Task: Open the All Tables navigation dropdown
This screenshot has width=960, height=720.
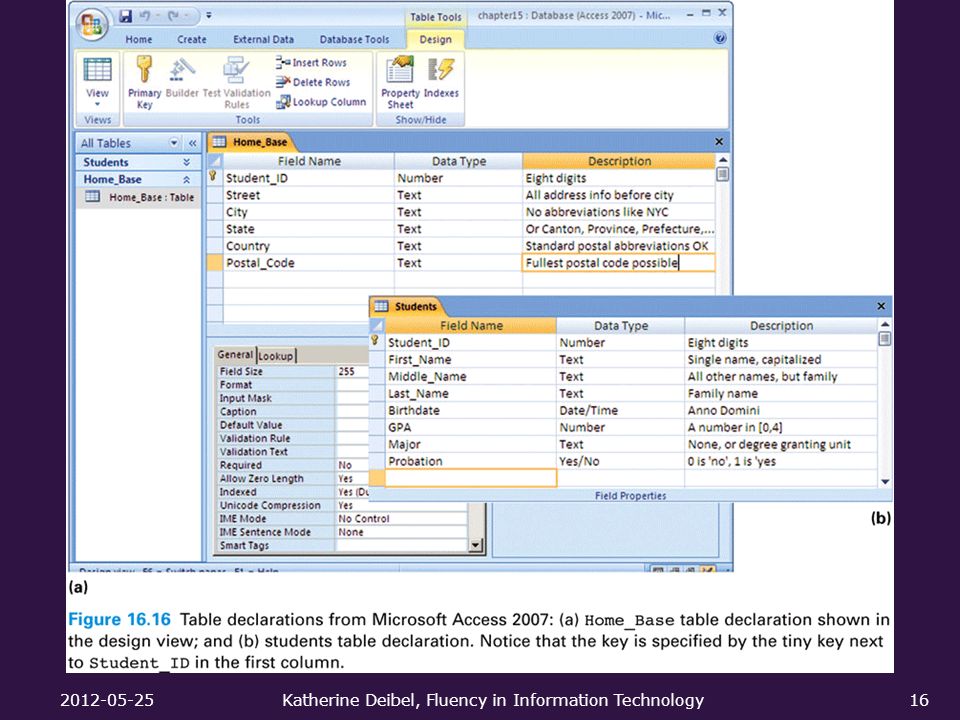Action: point(174,143)
